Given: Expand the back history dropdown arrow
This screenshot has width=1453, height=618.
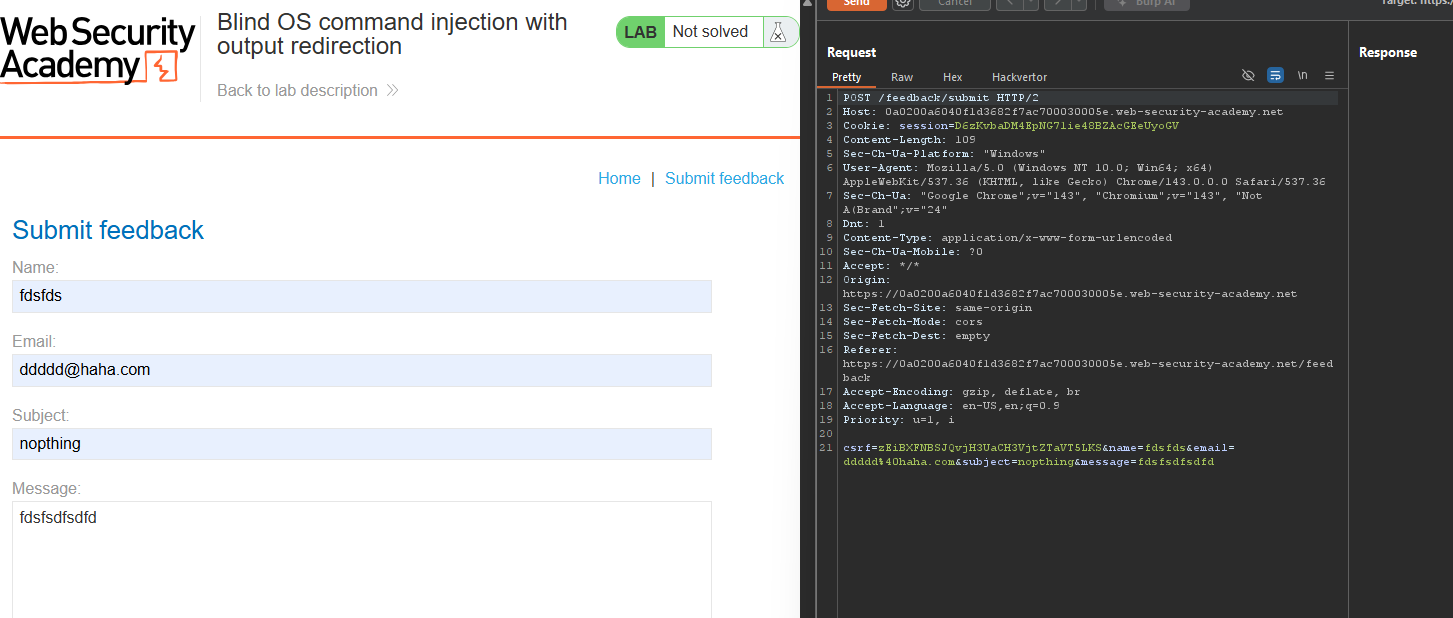Looking at the screenshot, I should click(x=1029, y=3).
